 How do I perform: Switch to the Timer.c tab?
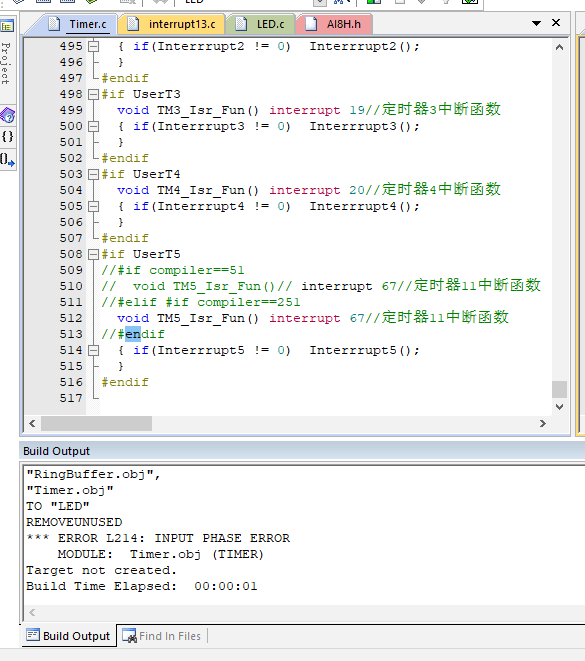88,24
